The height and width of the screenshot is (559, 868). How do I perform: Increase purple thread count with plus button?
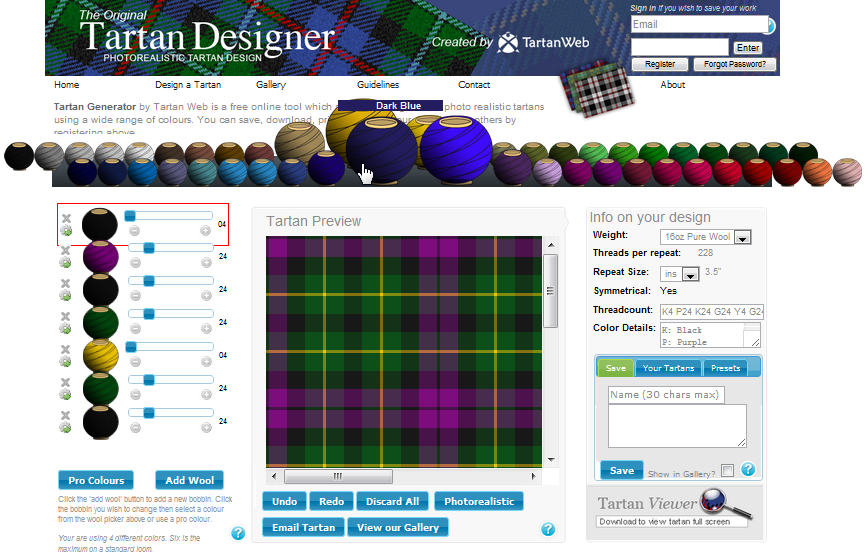coord(206,263)
